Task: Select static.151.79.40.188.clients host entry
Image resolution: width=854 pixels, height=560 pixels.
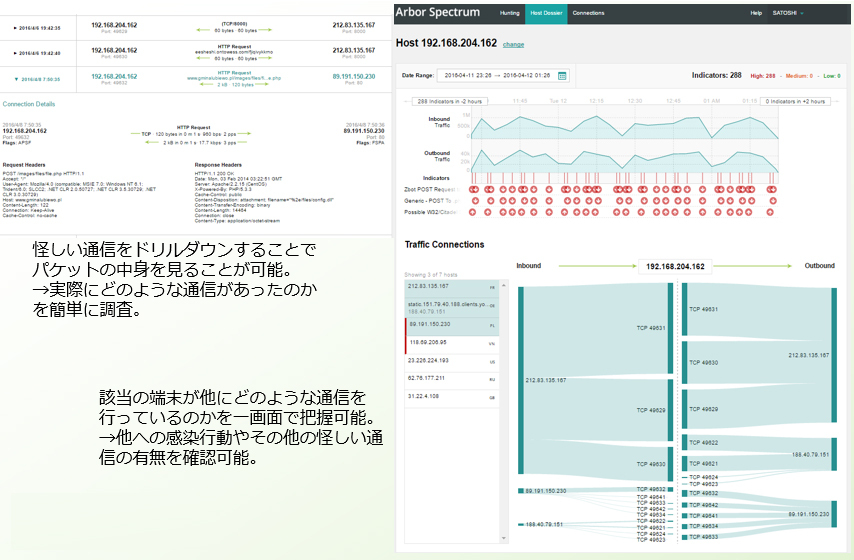Action: (452, 308)
